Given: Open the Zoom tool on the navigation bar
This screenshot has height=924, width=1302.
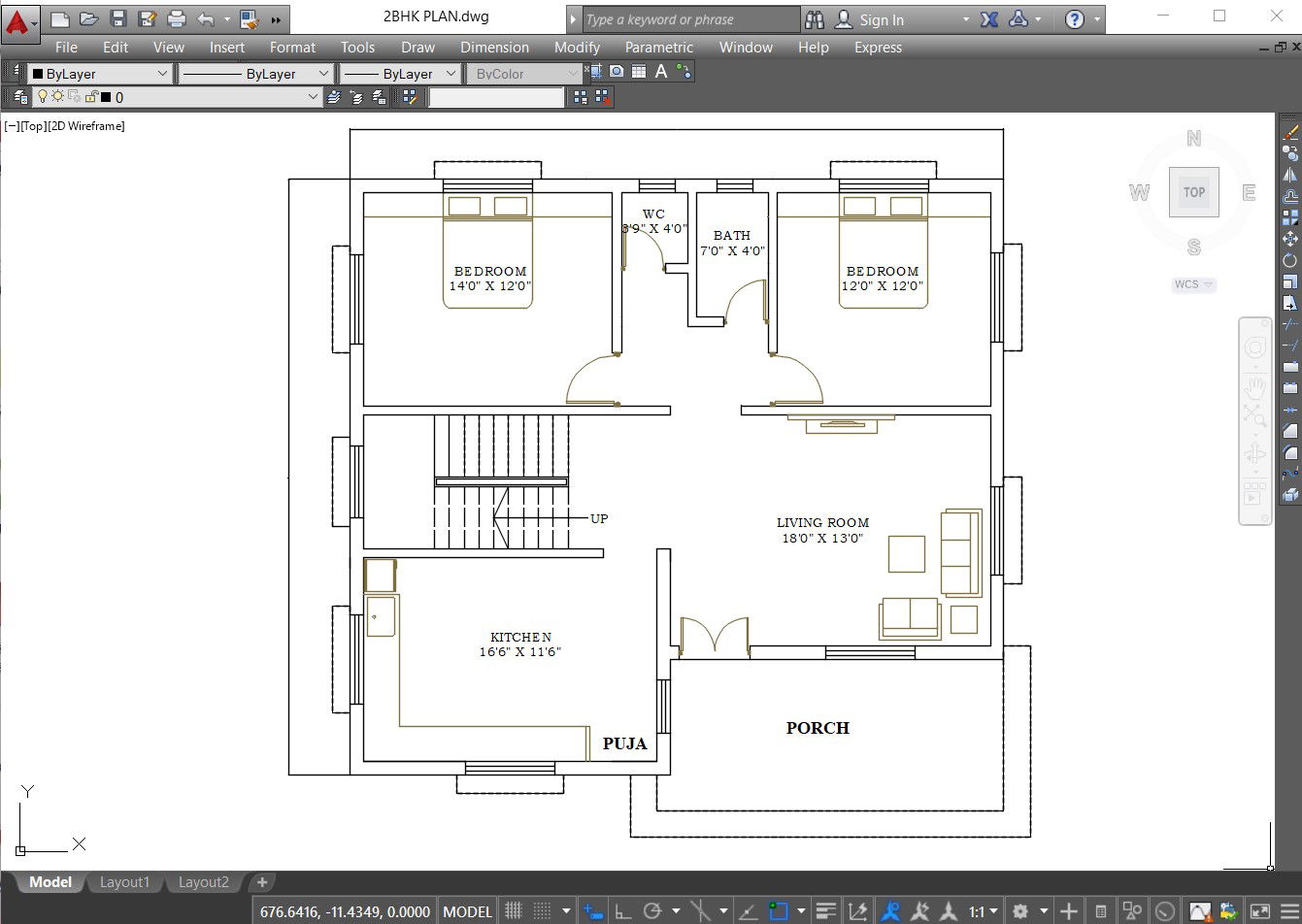Looking at the screenshot, I should point(1254,414).
